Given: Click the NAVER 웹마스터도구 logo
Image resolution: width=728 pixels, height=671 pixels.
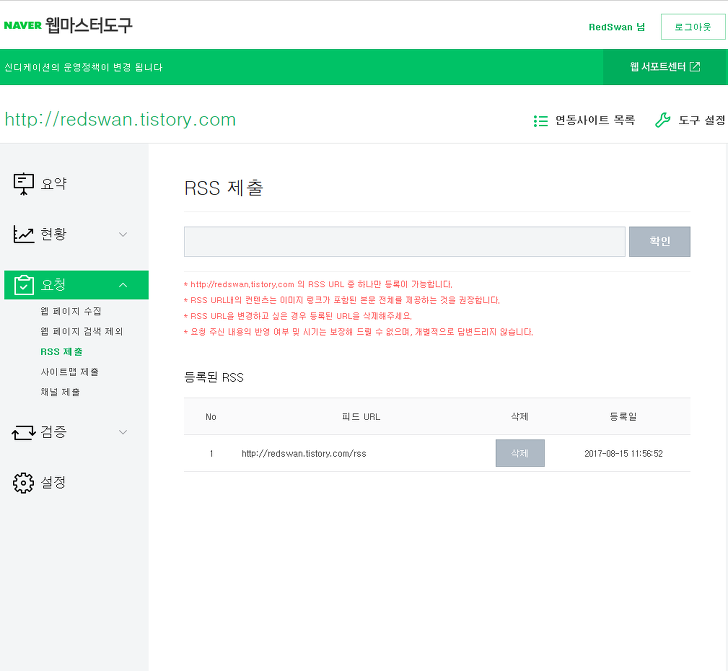Looking at the screenshot, I should pyautogui.click(x=68, y=25).
